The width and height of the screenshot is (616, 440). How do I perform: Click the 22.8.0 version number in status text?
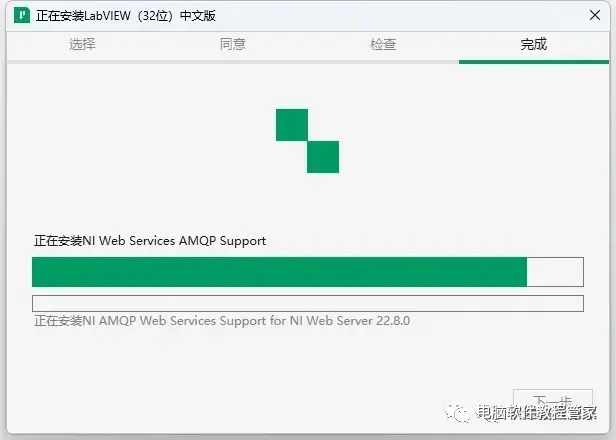point(393,321)
